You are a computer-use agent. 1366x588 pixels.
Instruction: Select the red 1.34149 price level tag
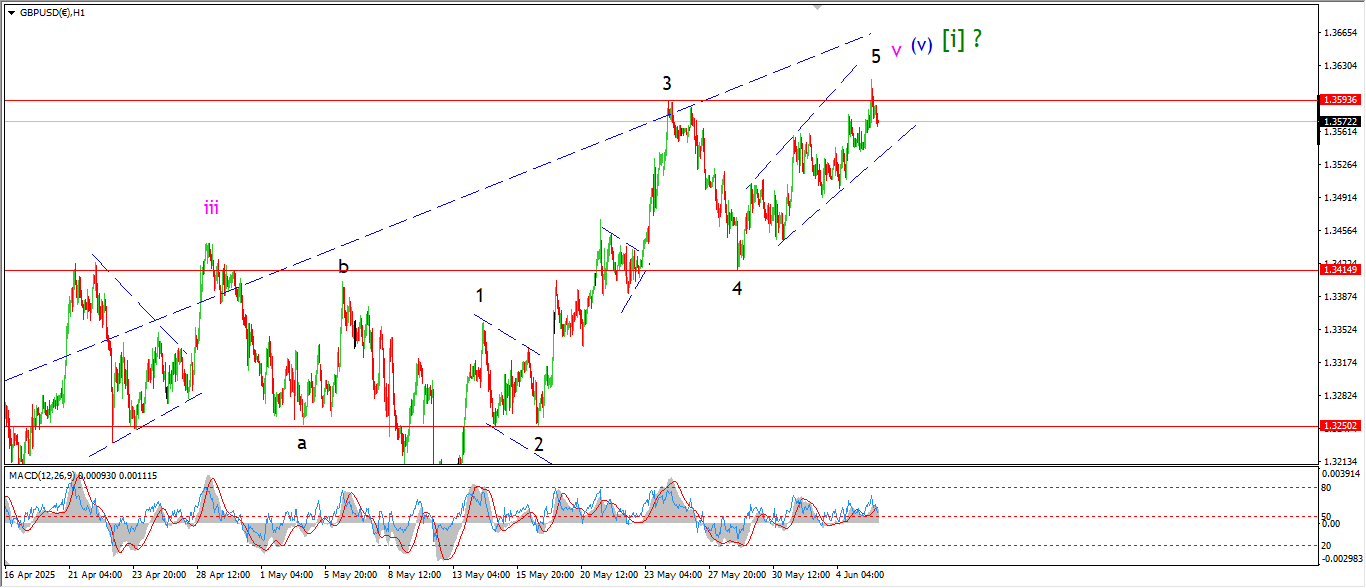pos(1339,269)
